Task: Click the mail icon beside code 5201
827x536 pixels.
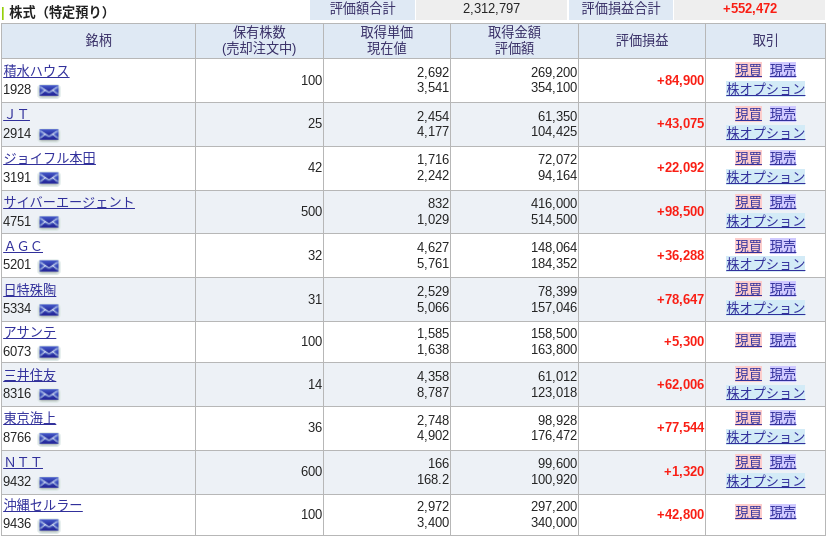Action: [x=49, y=265]
